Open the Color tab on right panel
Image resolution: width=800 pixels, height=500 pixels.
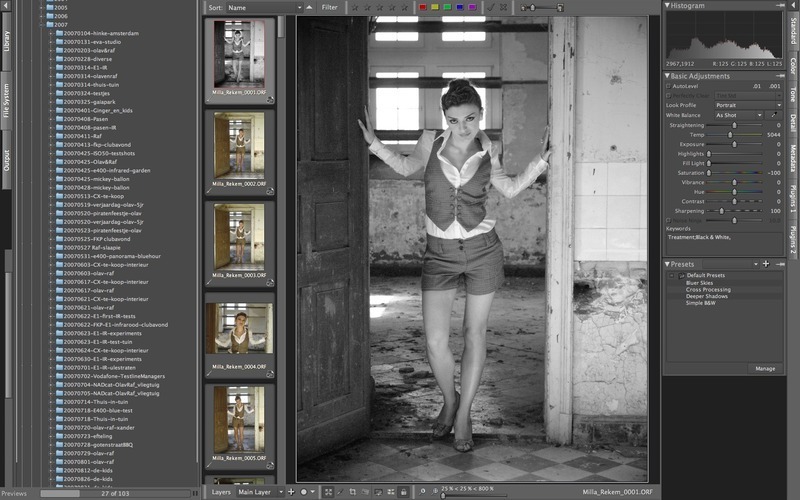[793, 66]
